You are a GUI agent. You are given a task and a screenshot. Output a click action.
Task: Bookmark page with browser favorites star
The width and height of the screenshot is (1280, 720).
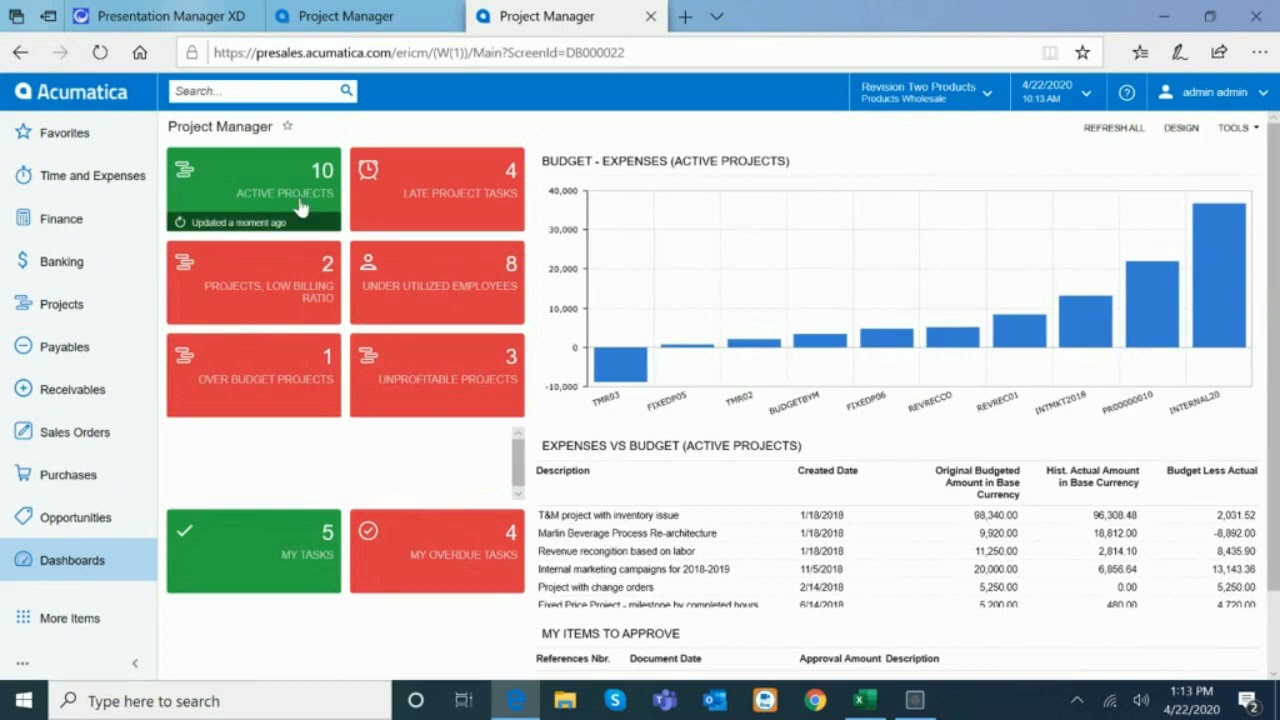coord(1082,52)
